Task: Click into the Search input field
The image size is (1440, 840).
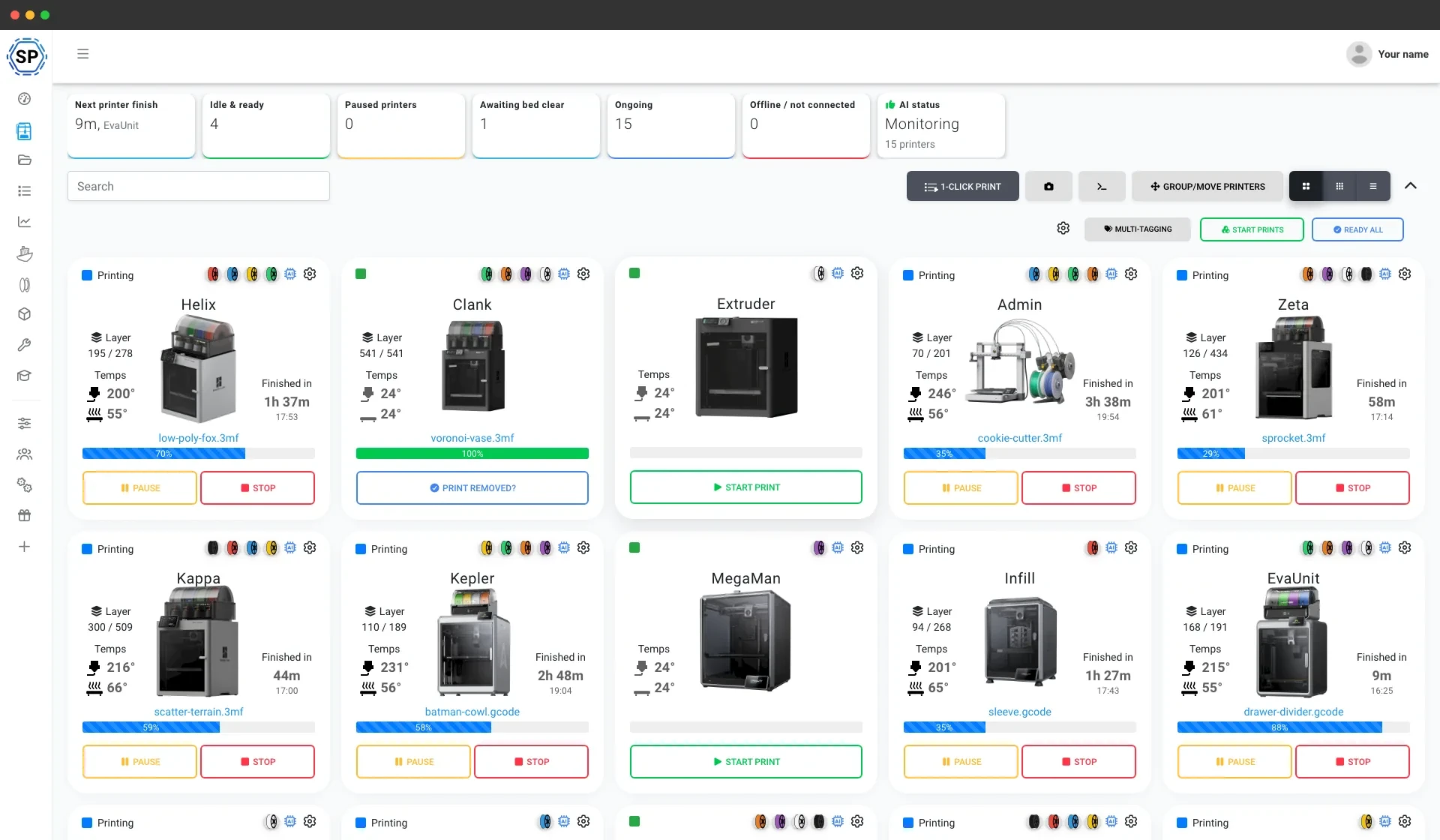Action: pos(199,186)
